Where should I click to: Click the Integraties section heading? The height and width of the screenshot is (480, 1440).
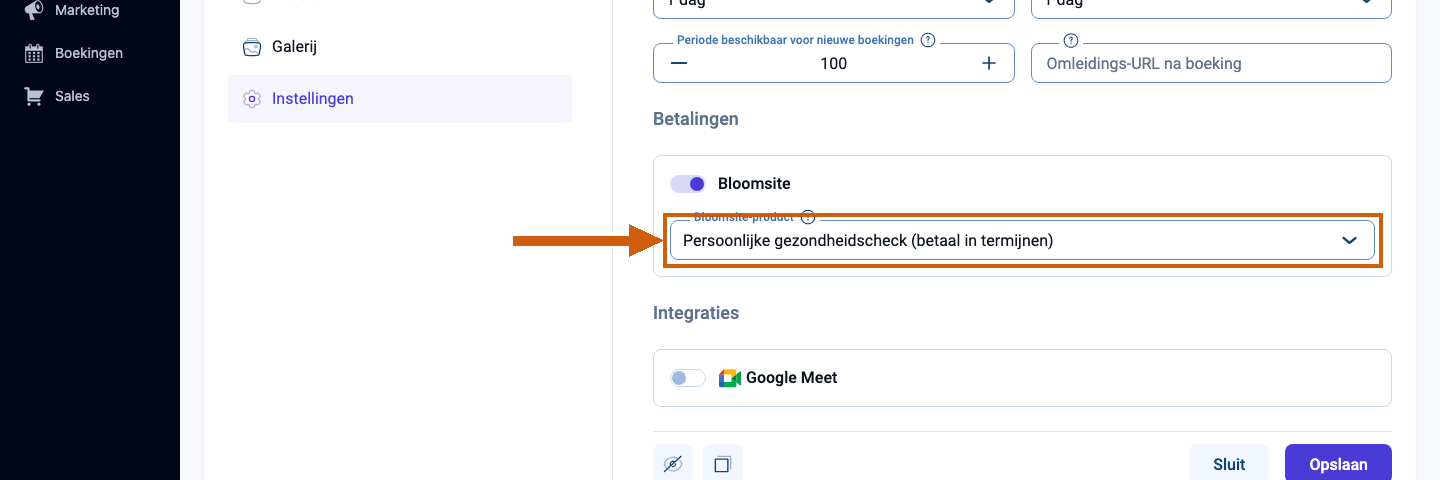[x=696, y=313]
